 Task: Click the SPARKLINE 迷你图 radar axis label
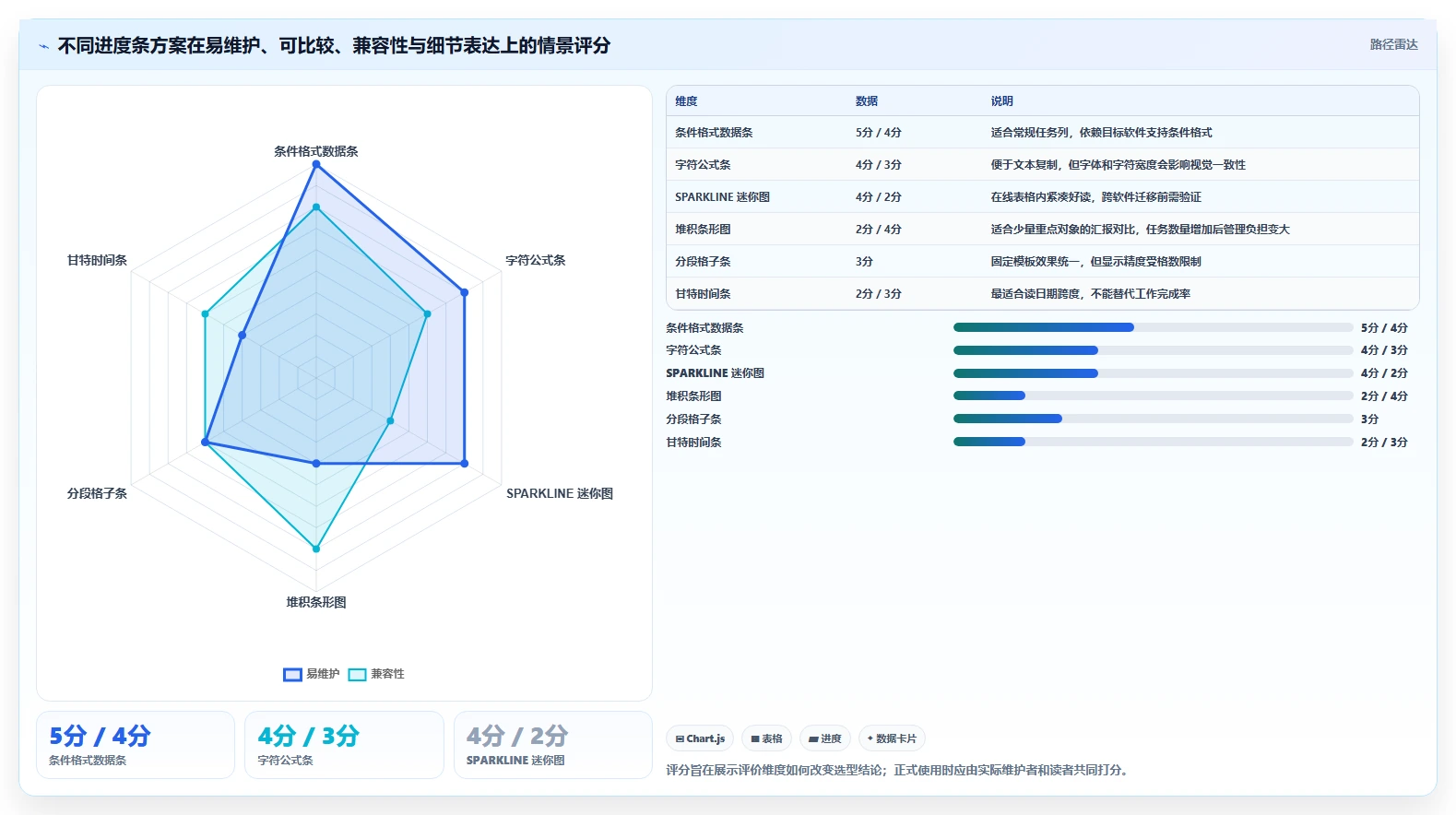tap(560, 493)
